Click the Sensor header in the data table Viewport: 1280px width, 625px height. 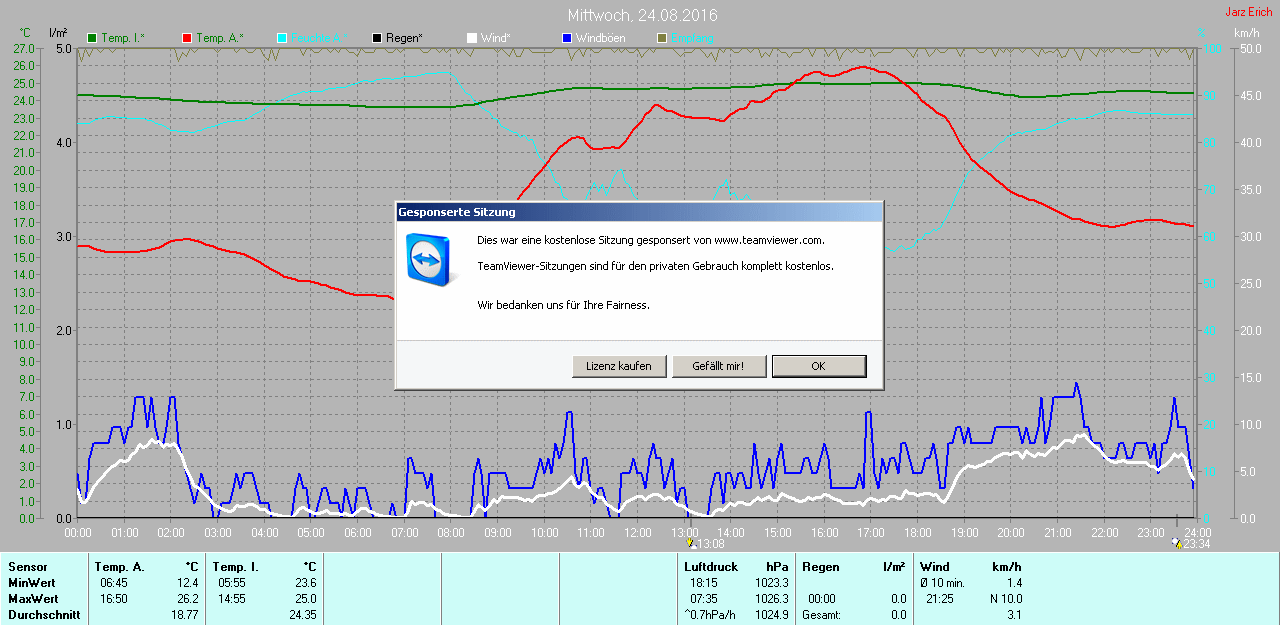pyautogui.click(x=27, y=567)
